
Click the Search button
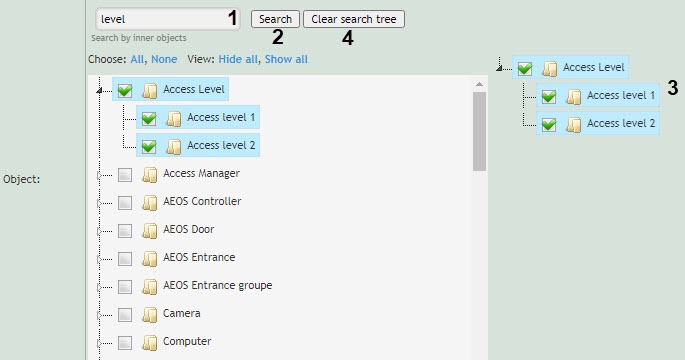pyautogui.click(x=275, y=19)
